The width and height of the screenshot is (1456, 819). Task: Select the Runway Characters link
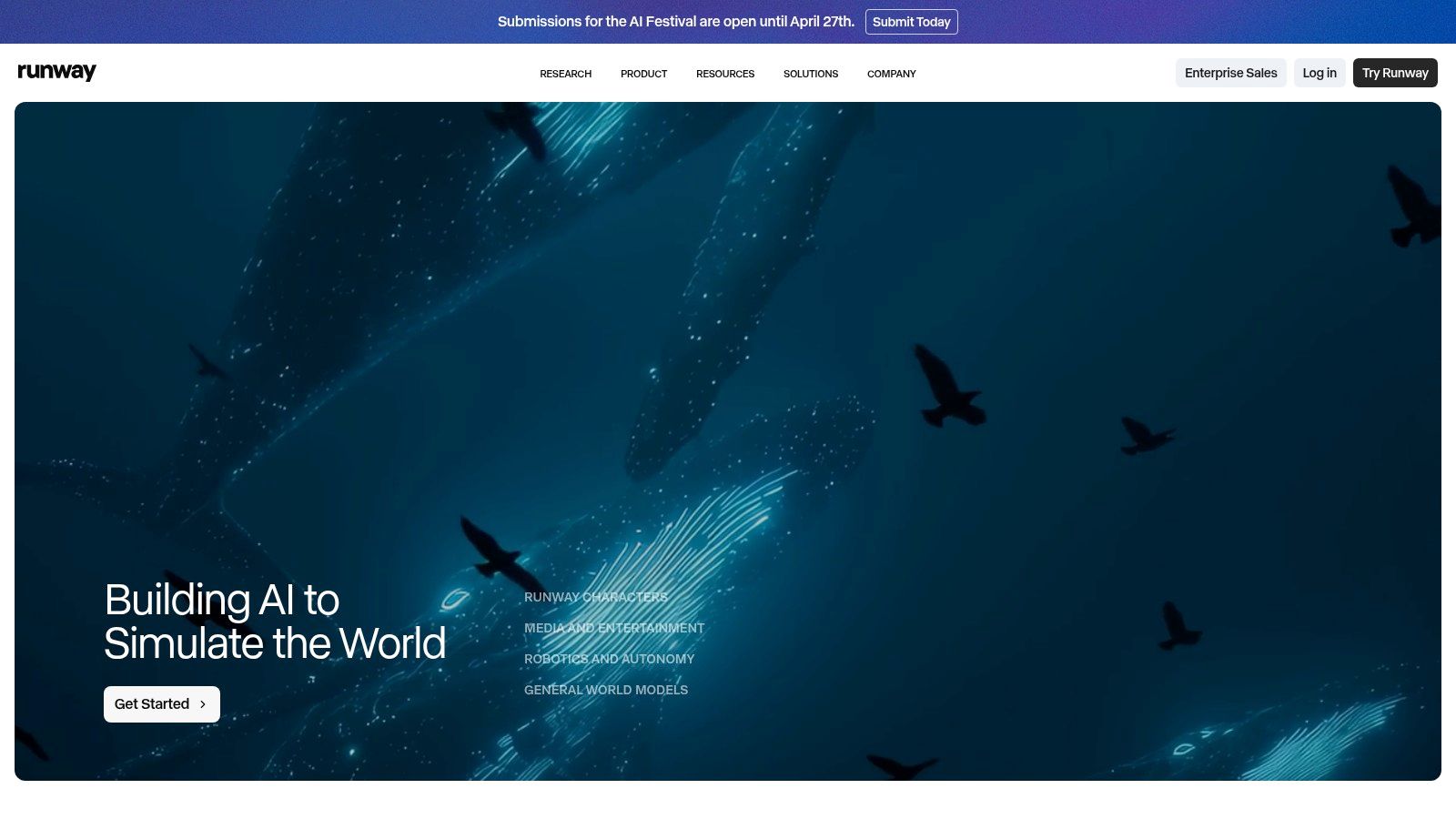point(596,597)
